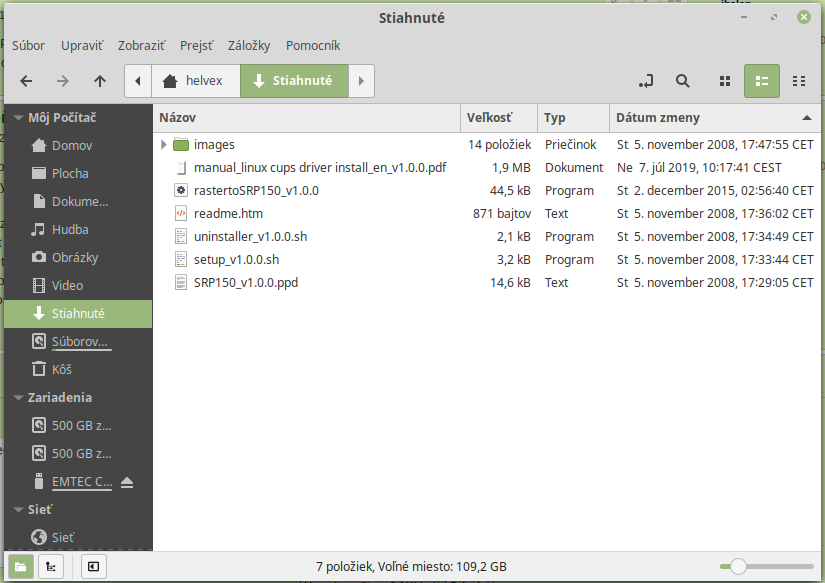Open the Pomocník menu

[313, 46]
